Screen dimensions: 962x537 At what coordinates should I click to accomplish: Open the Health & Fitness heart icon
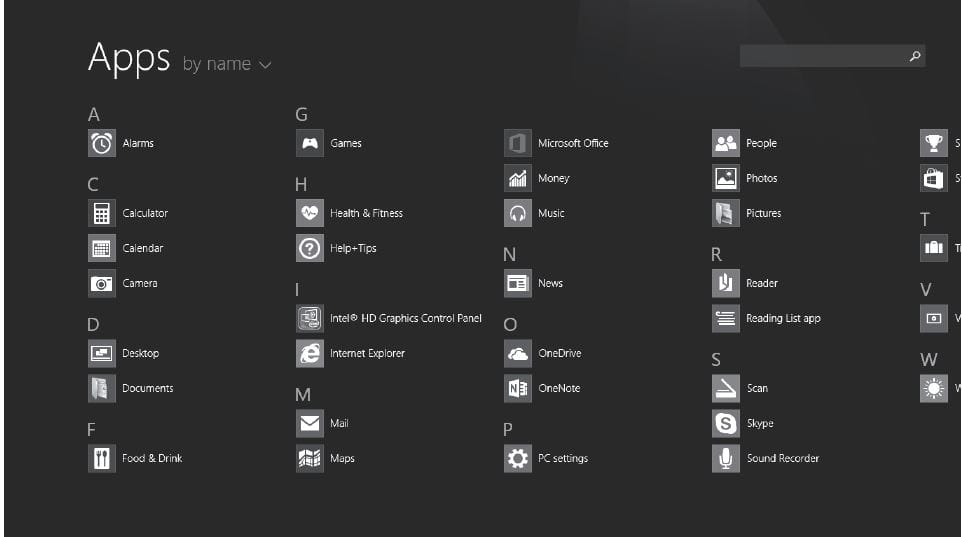310,214
